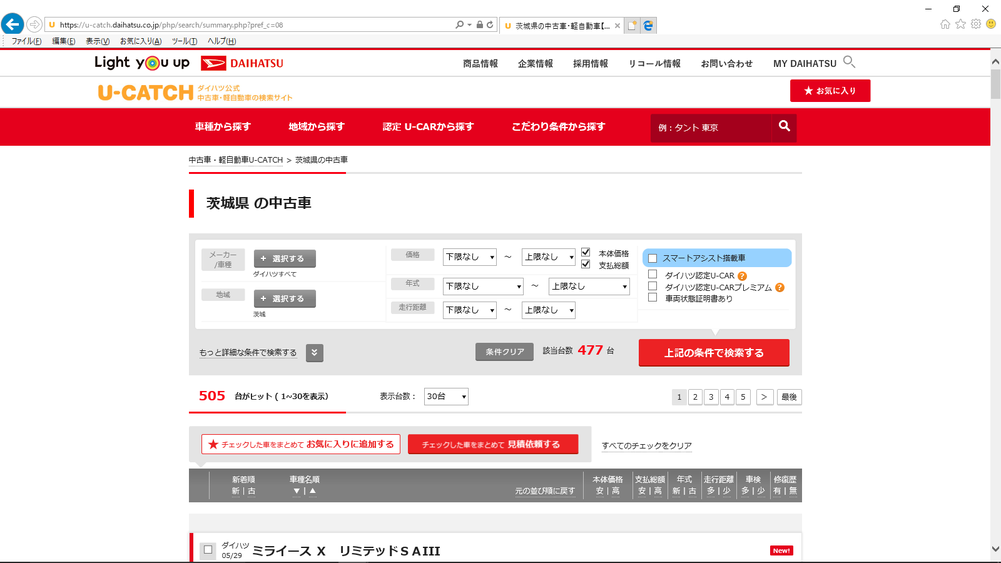Click the 例：タント 東京 search field
Screen dimensions: 1001x563
711,128
